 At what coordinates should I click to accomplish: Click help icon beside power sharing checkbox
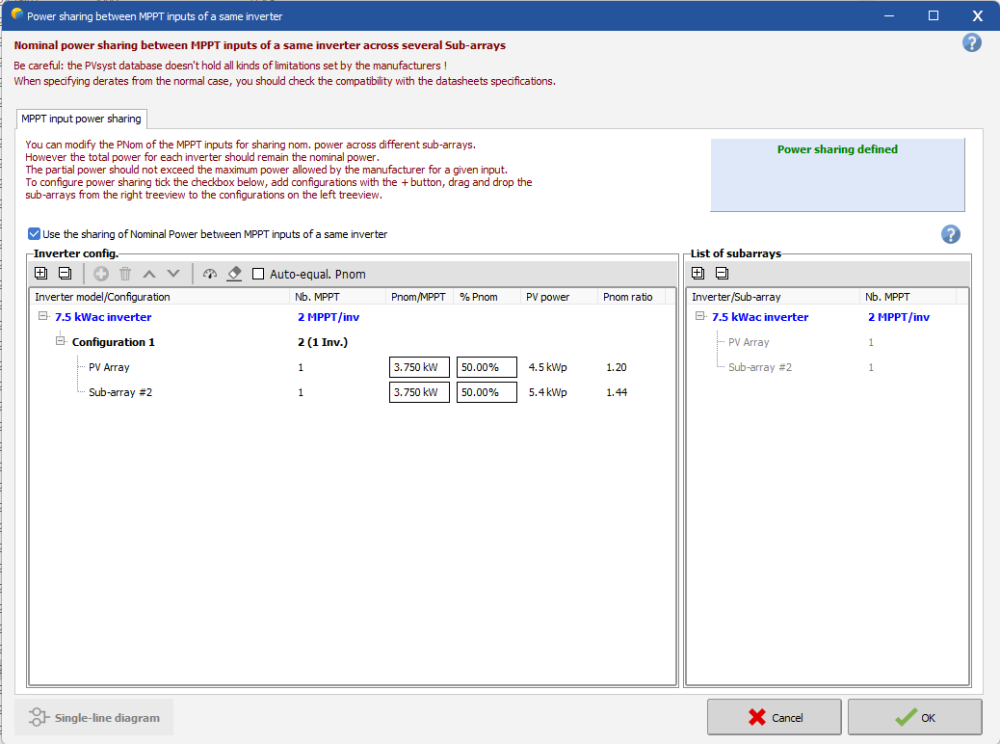[950, 234]
